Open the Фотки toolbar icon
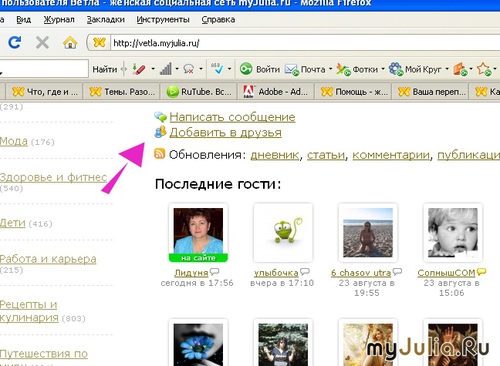 343,69
